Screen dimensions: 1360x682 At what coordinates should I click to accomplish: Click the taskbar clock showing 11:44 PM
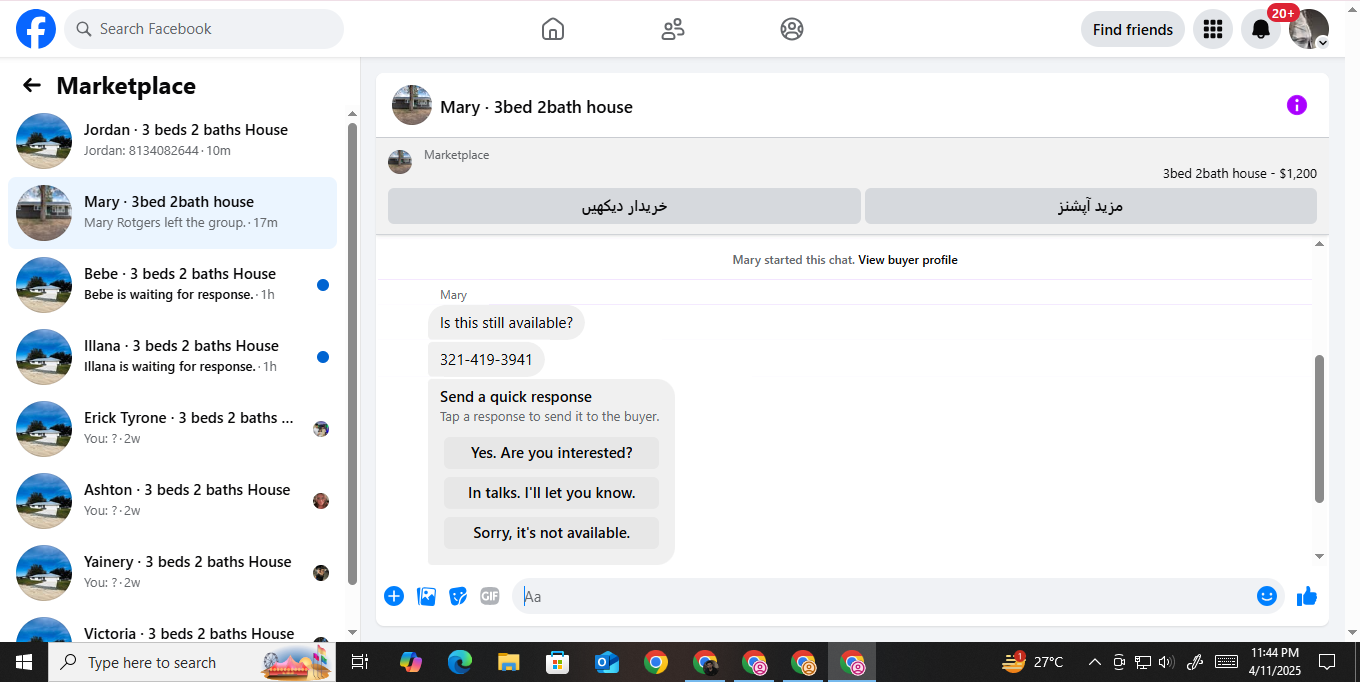tap(1274, 662)
